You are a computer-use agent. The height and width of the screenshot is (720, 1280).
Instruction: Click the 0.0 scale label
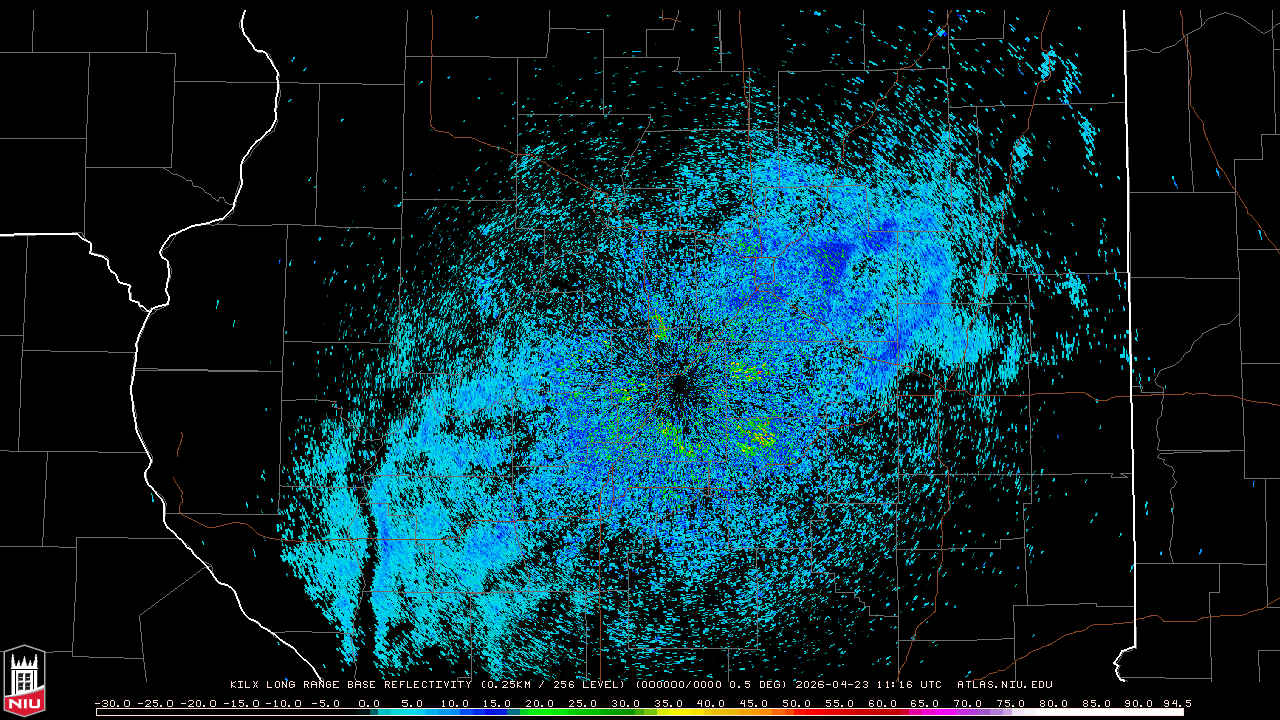(370, 703)
